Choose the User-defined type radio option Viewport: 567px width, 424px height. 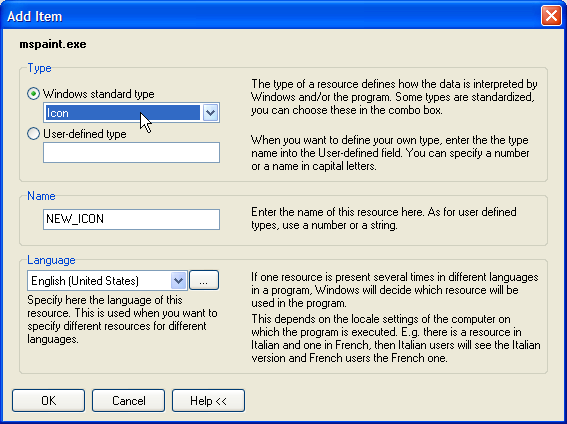coord(33,134)
